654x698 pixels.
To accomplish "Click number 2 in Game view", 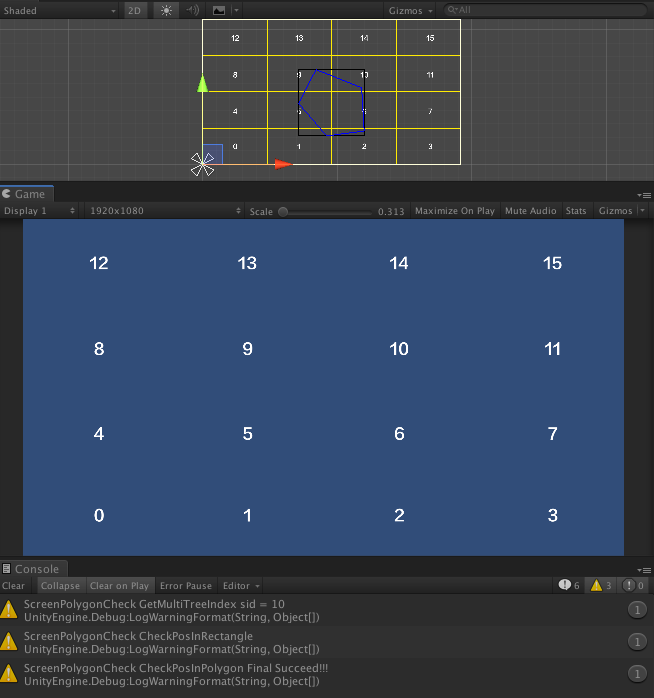I will coord(399,515).
